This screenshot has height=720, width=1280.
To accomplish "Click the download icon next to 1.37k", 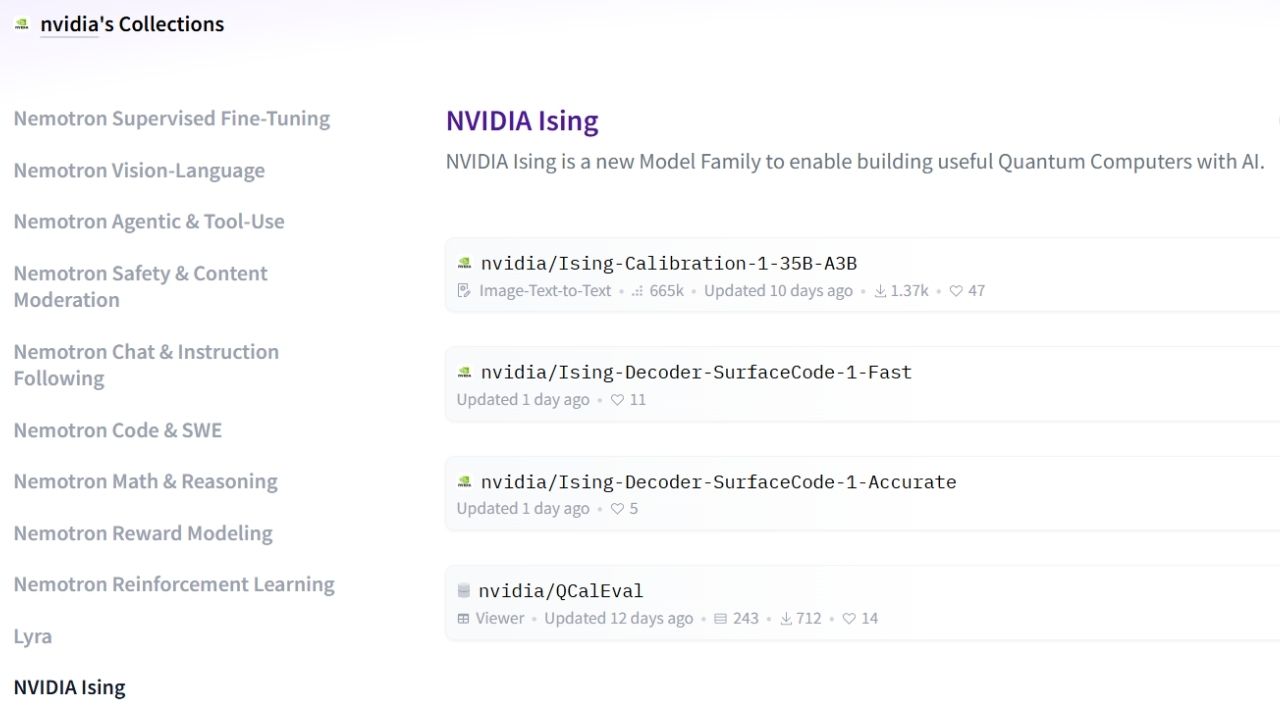I will point(880,291).
